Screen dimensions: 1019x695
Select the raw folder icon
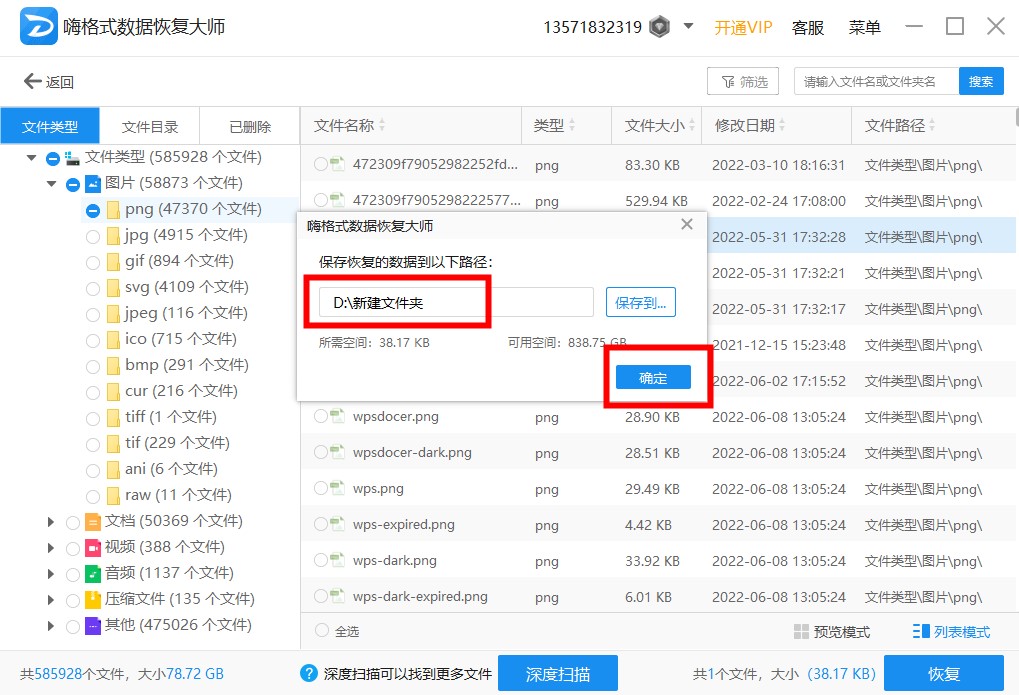coord(113,495)
